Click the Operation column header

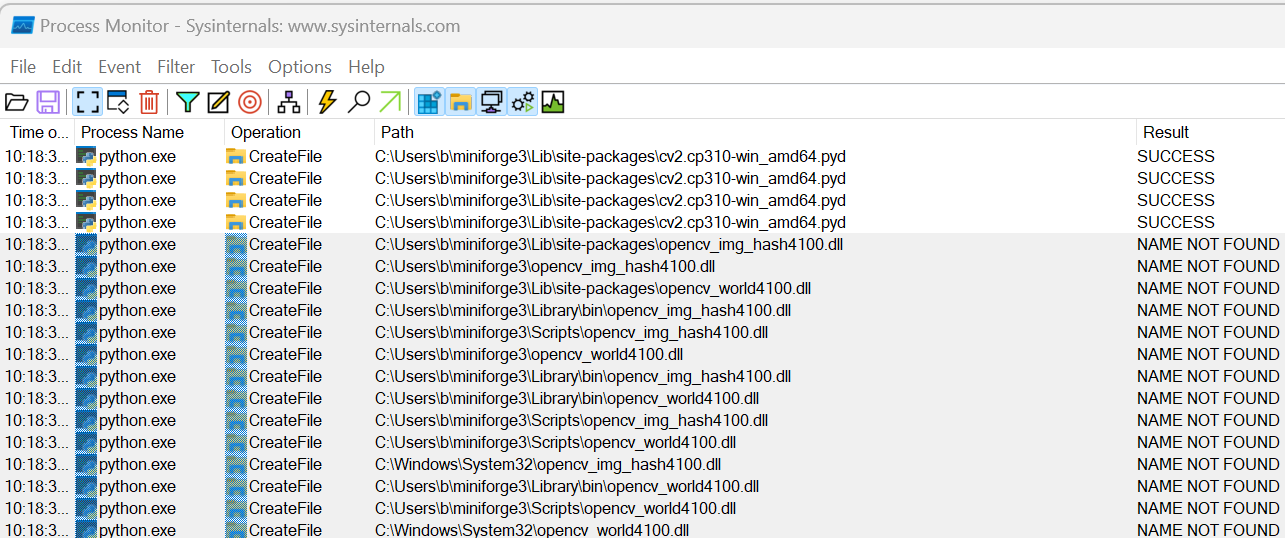tap(300, 132)
